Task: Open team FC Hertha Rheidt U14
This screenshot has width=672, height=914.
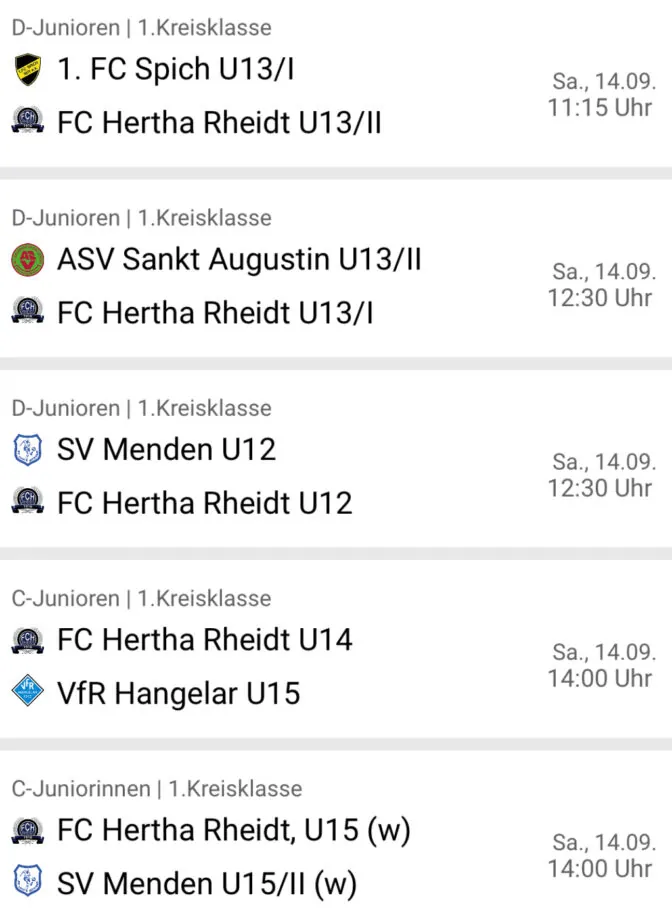Action: 205,639
